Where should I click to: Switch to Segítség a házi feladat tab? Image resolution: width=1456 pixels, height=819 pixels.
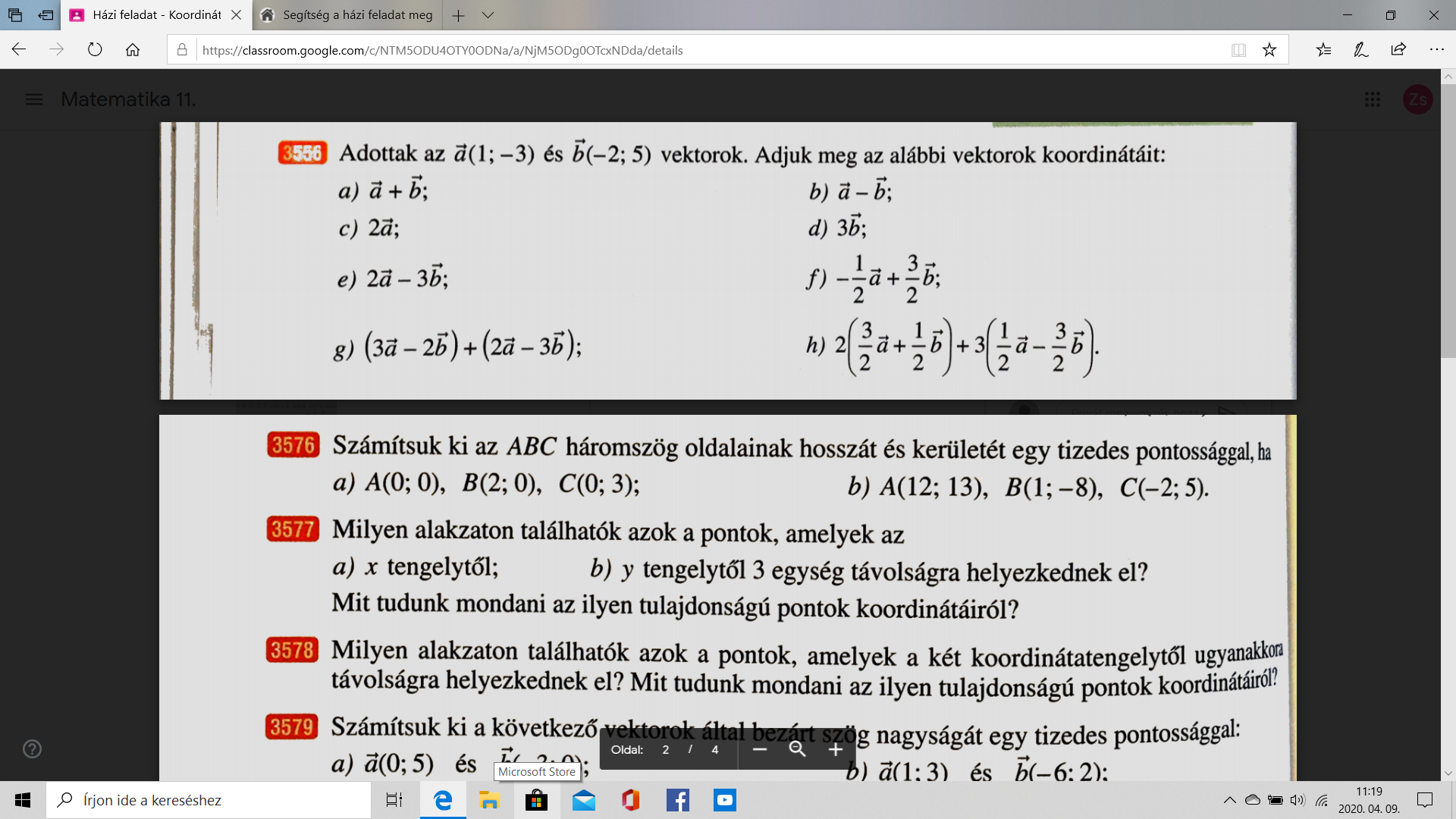click(x=356, y=15)
